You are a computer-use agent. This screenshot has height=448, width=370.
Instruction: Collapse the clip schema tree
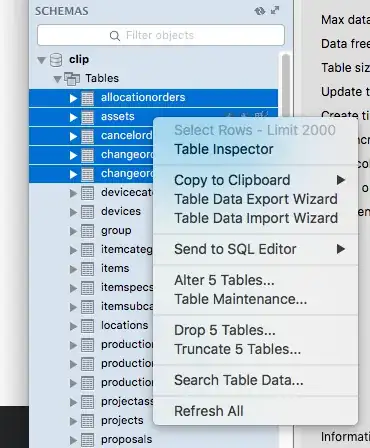point(41,60)
